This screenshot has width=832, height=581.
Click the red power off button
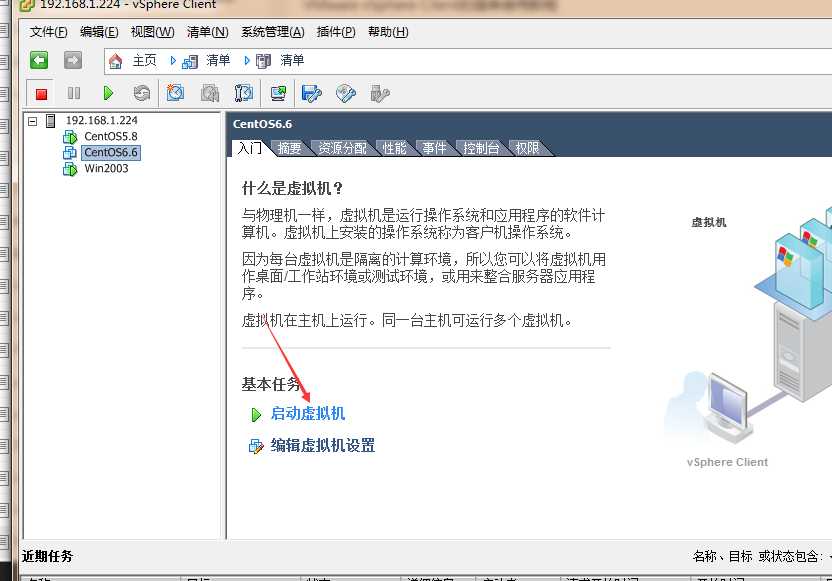pos(41,94)
